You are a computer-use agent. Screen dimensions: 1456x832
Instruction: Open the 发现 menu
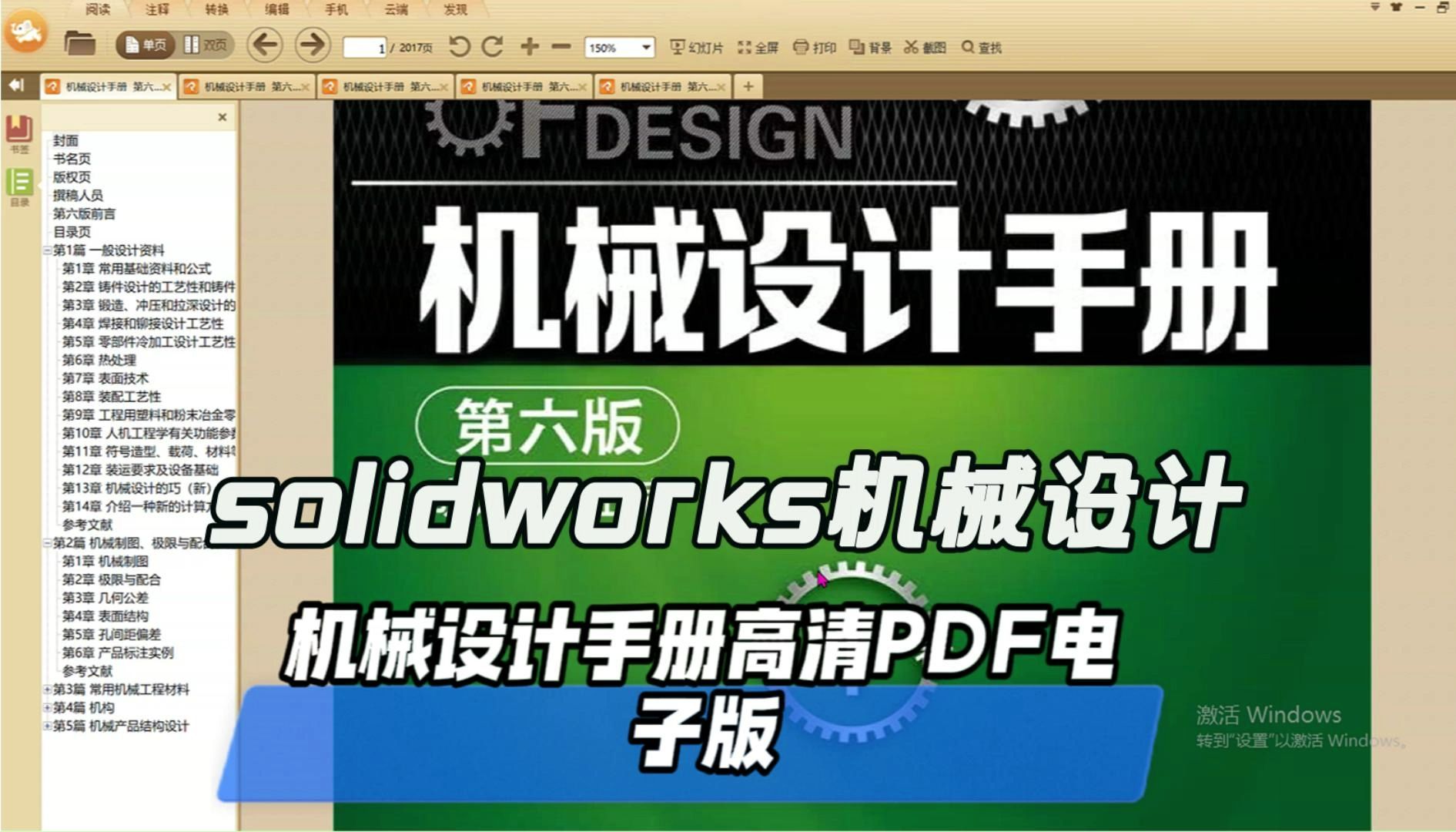[x=456, y=9]
